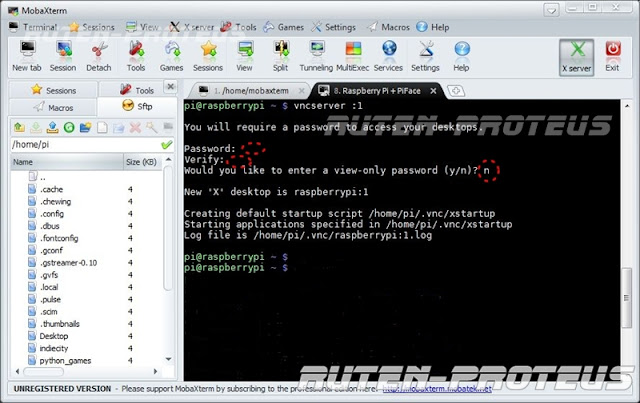Open the Terminal menu
This screenshot has height=403, width=640.
tap(33, 27)
